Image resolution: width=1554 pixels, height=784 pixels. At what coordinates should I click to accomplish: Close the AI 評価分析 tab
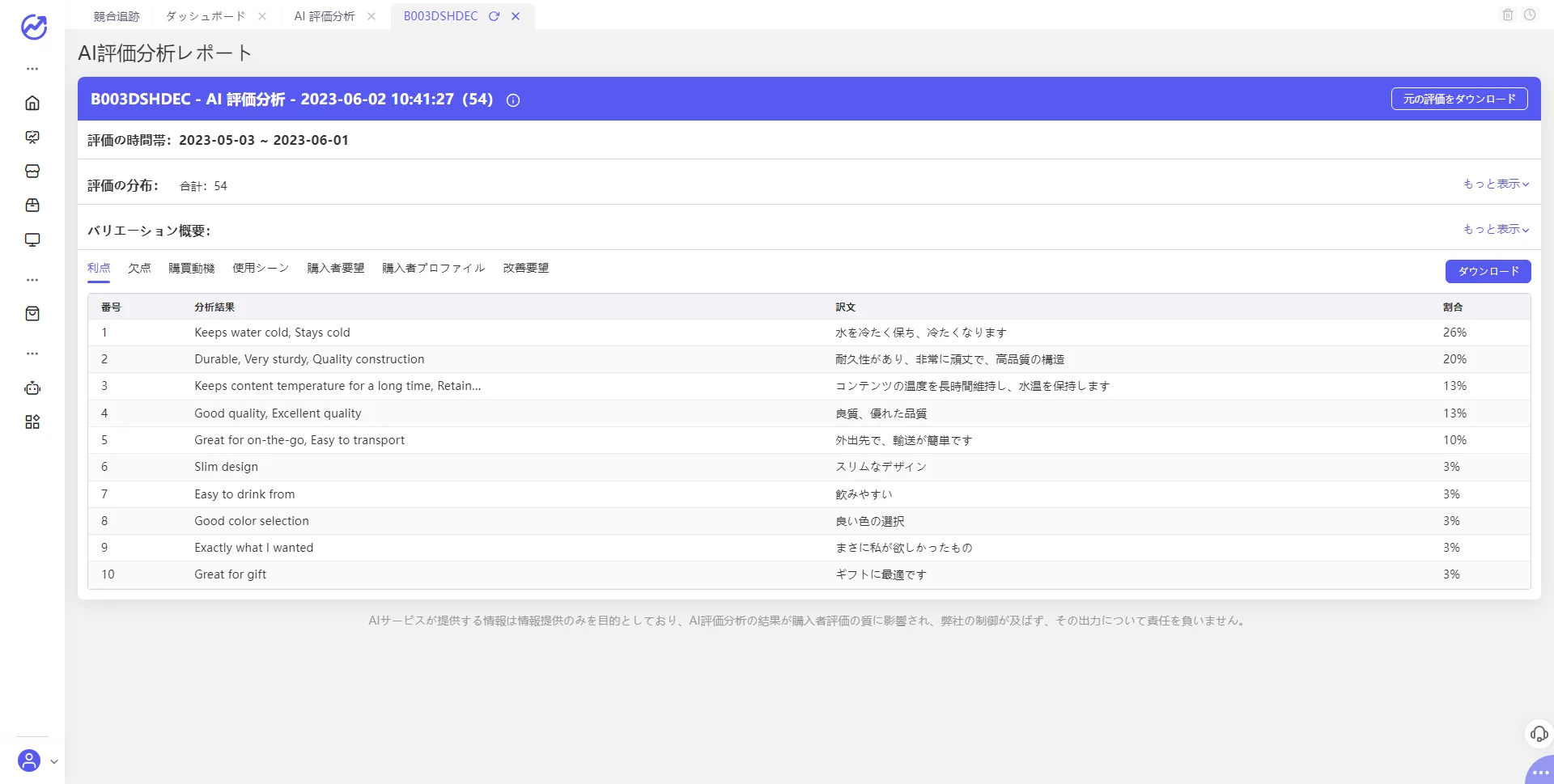pos(372,16)
